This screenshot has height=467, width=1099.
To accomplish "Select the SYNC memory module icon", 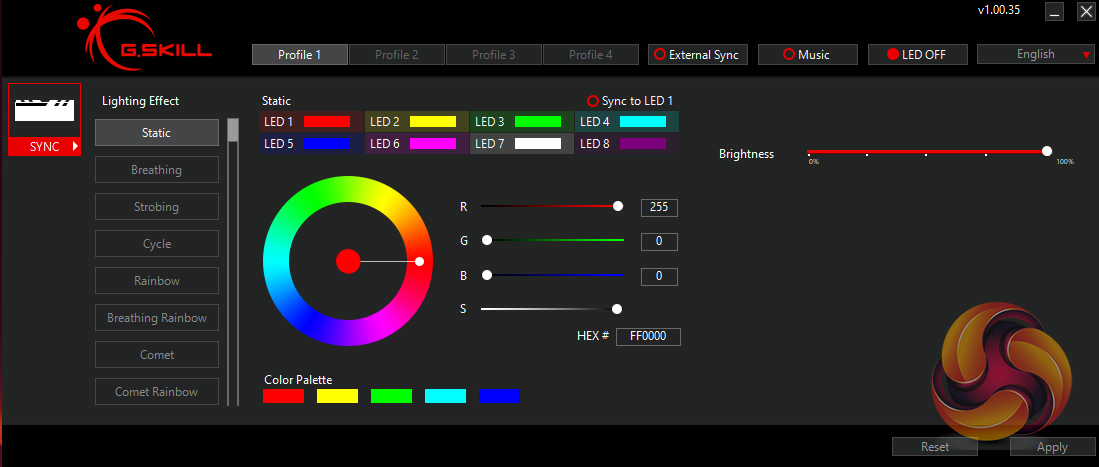I will (44, 119).
